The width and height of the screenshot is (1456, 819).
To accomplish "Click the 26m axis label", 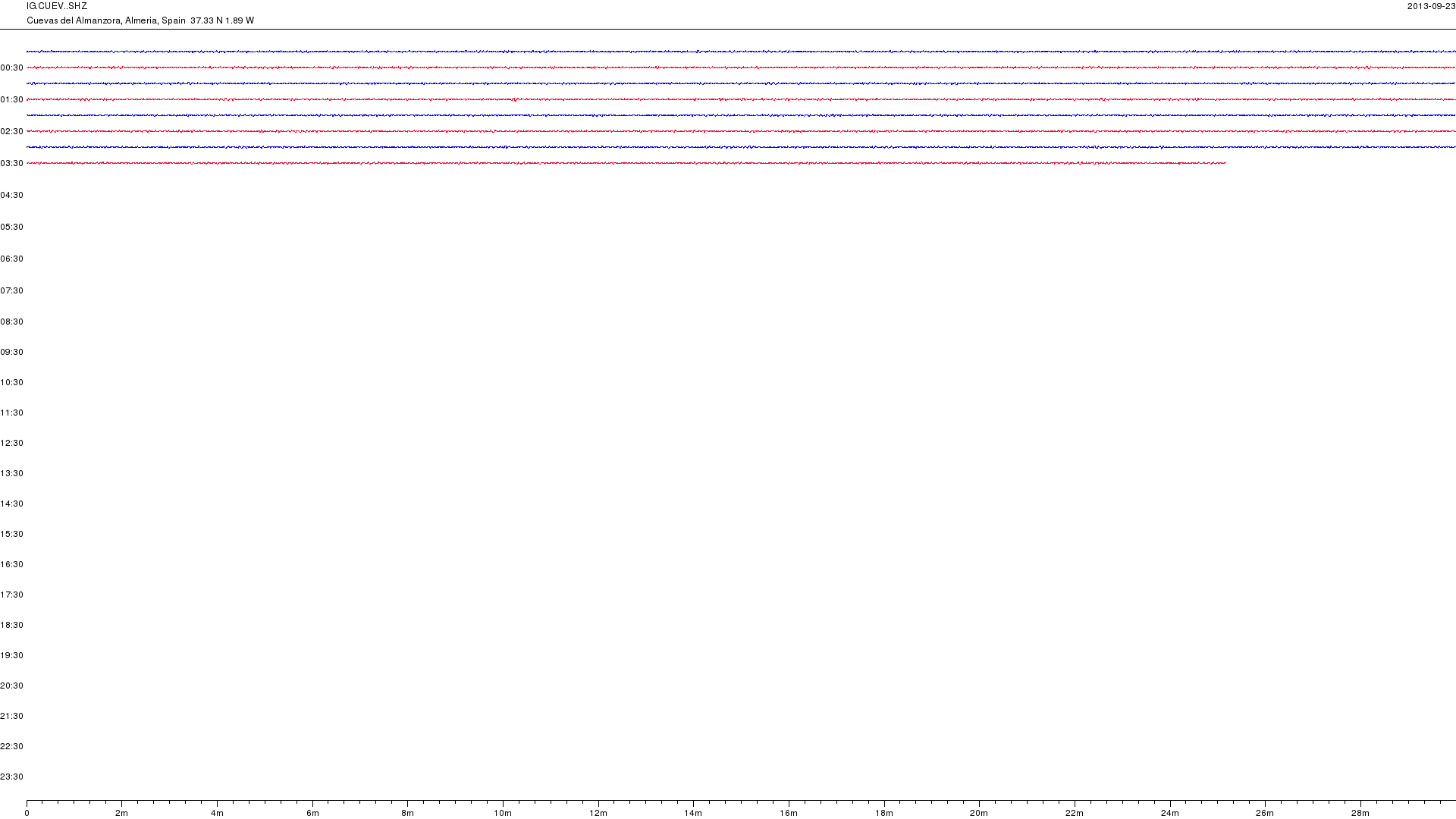I will pyautogui.click(x=1265, y=814).
